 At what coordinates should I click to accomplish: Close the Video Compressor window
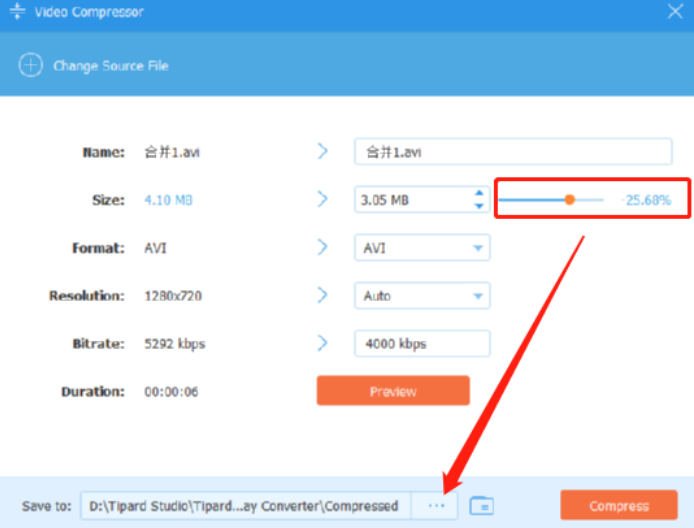tap(674, 12)
